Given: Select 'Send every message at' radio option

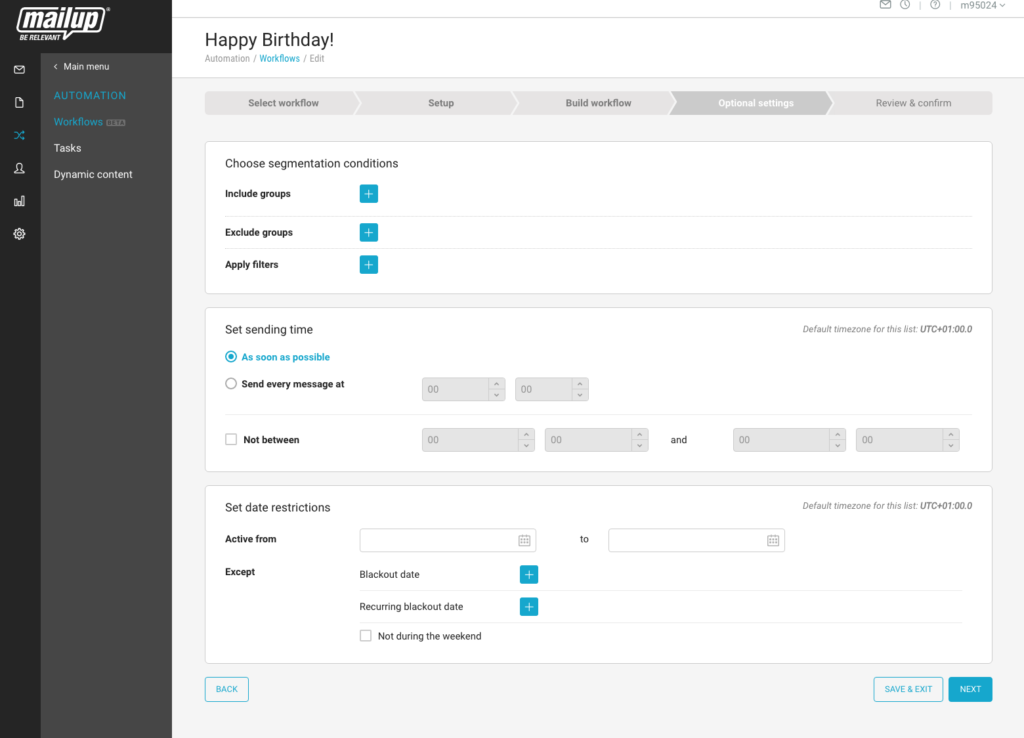Looking at the screenshot, I should click(x=231, y=384).
